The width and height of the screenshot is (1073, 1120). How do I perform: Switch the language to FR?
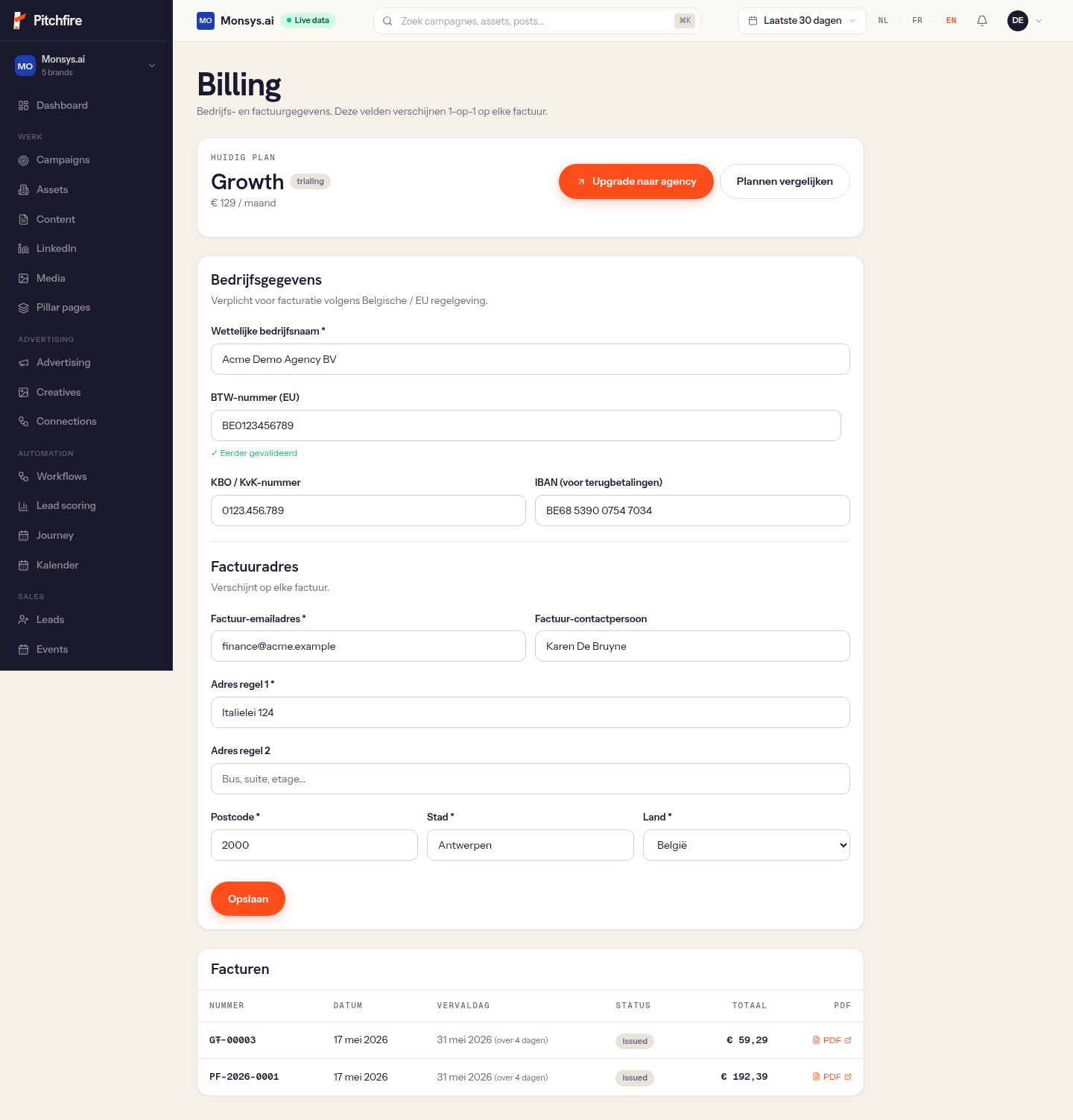[917, 21]
